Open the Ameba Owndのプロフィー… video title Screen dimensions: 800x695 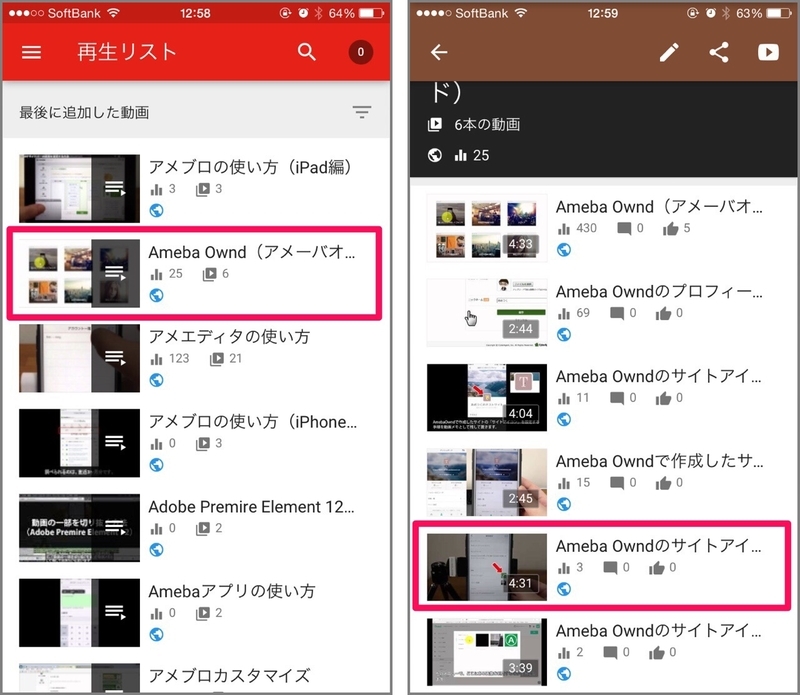pyautogui.click(x=659, y=291)
